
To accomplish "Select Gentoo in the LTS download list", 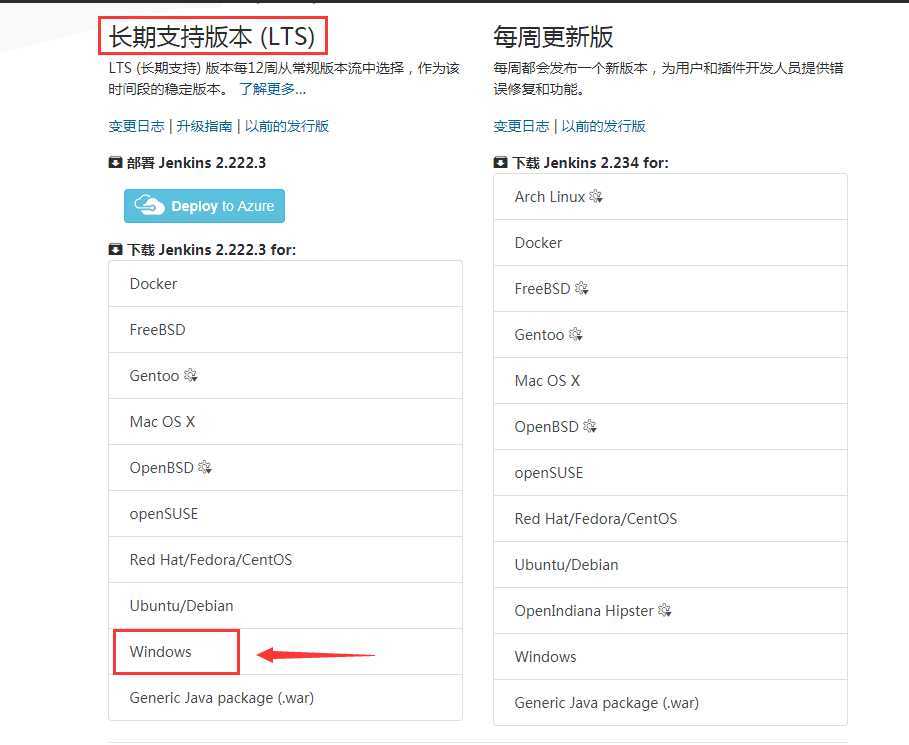I will 285,376.
